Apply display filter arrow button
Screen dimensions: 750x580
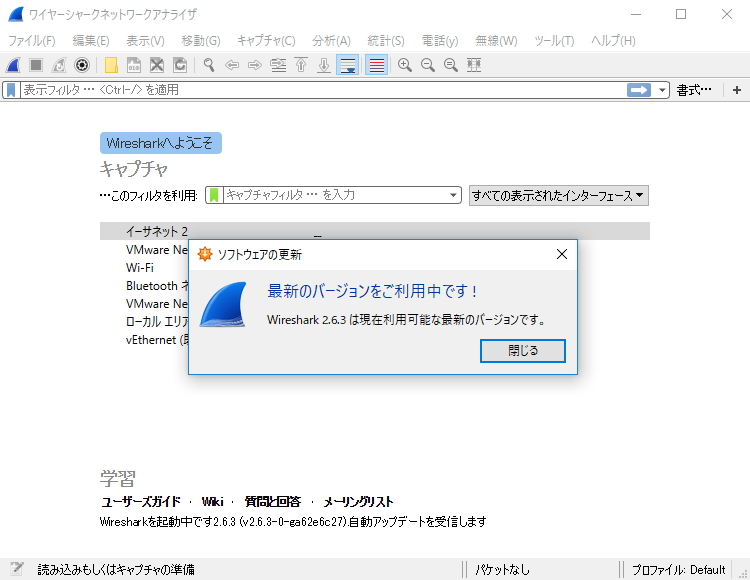pos(639,90)
